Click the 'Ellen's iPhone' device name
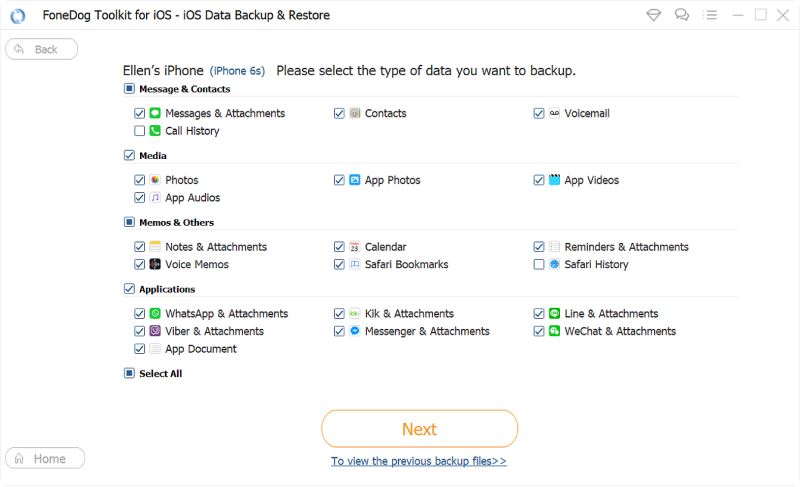 (x=163, y=70)
